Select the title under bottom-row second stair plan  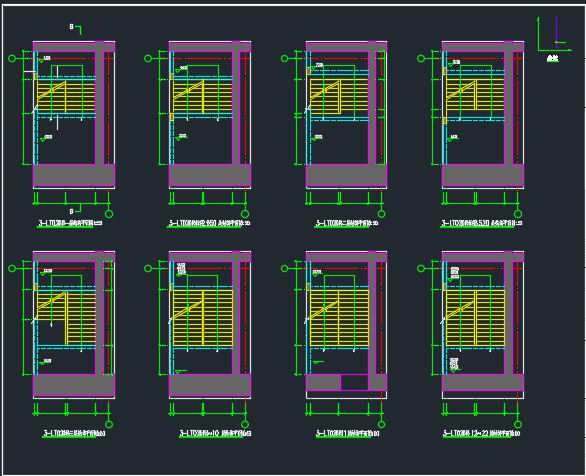click(x=215, y=433)
